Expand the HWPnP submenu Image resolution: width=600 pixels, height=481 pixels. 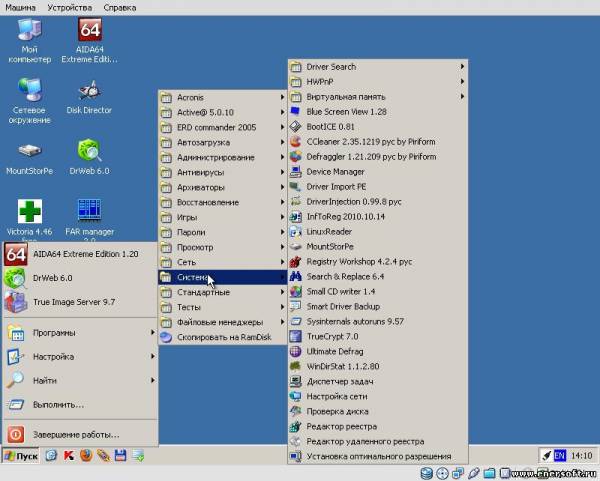click(378, 82)
